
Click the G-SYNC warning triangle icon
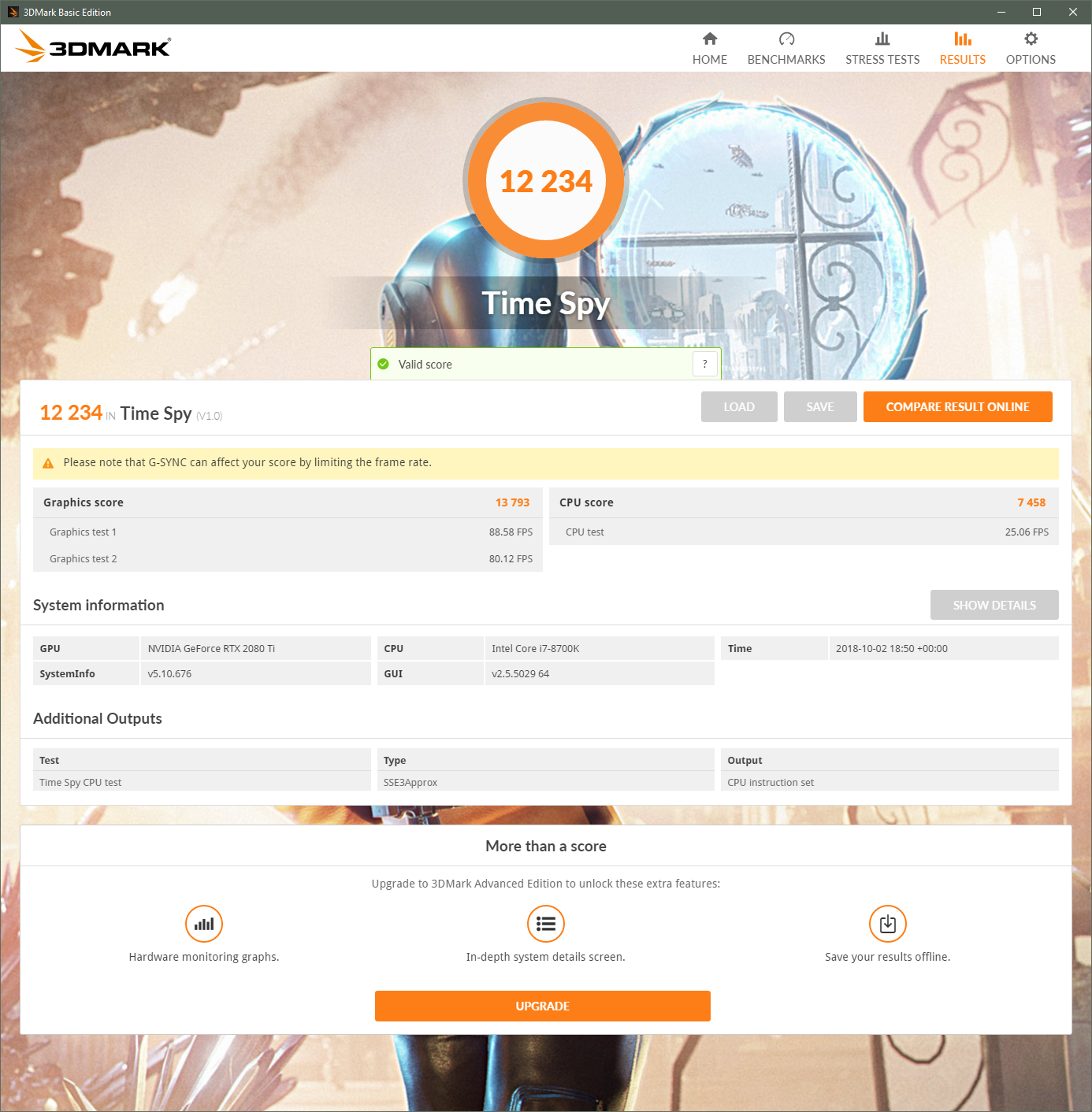48,463
